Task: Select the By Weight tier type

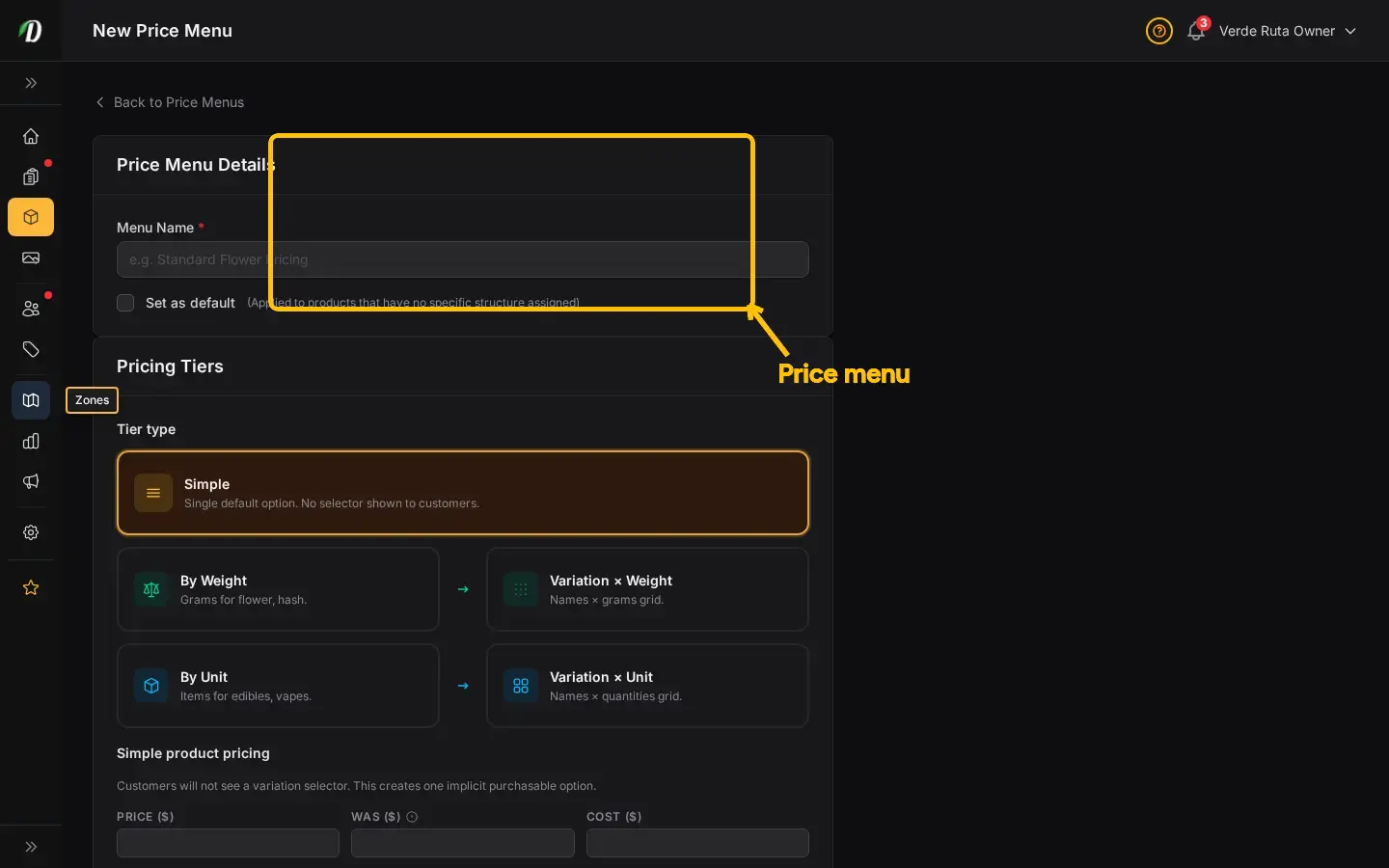Action: coord(278,589)
